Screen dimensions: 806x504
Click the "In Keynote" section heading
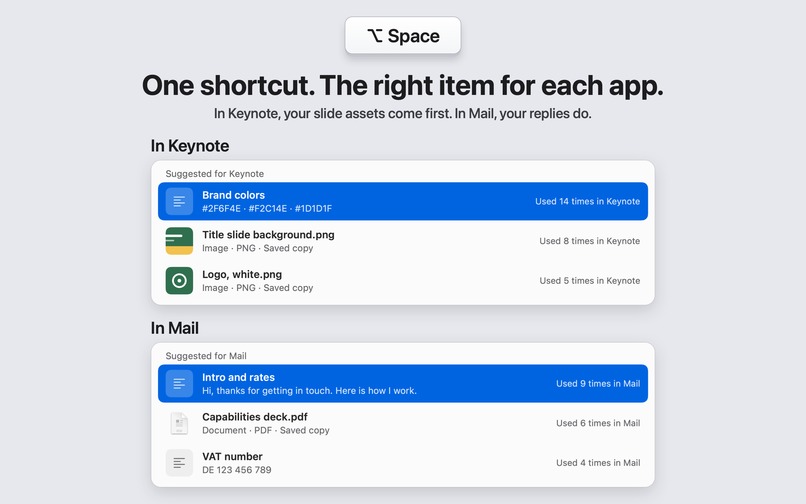tap(190, 146)
